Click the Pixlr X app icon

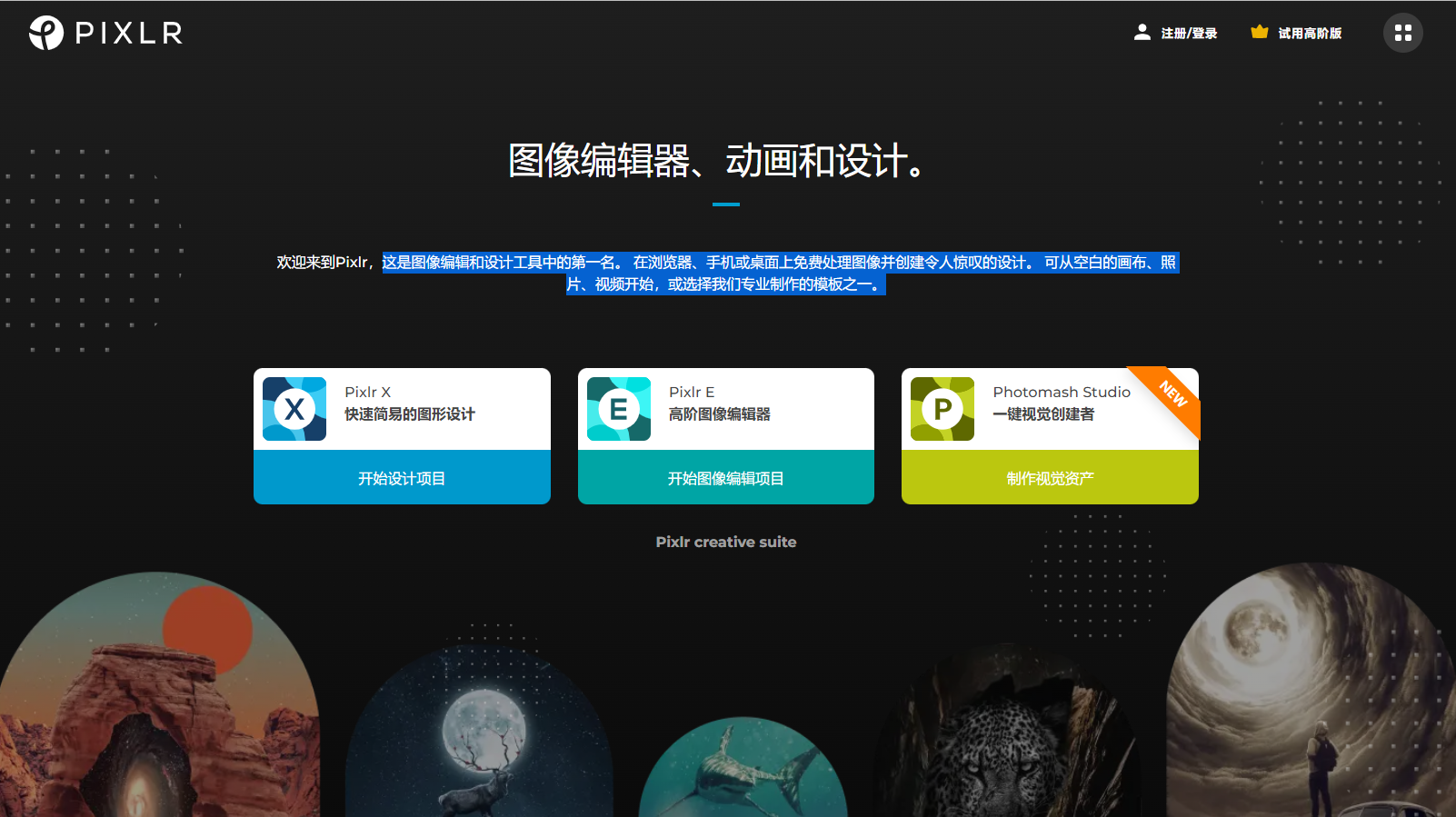pos(294,409)
